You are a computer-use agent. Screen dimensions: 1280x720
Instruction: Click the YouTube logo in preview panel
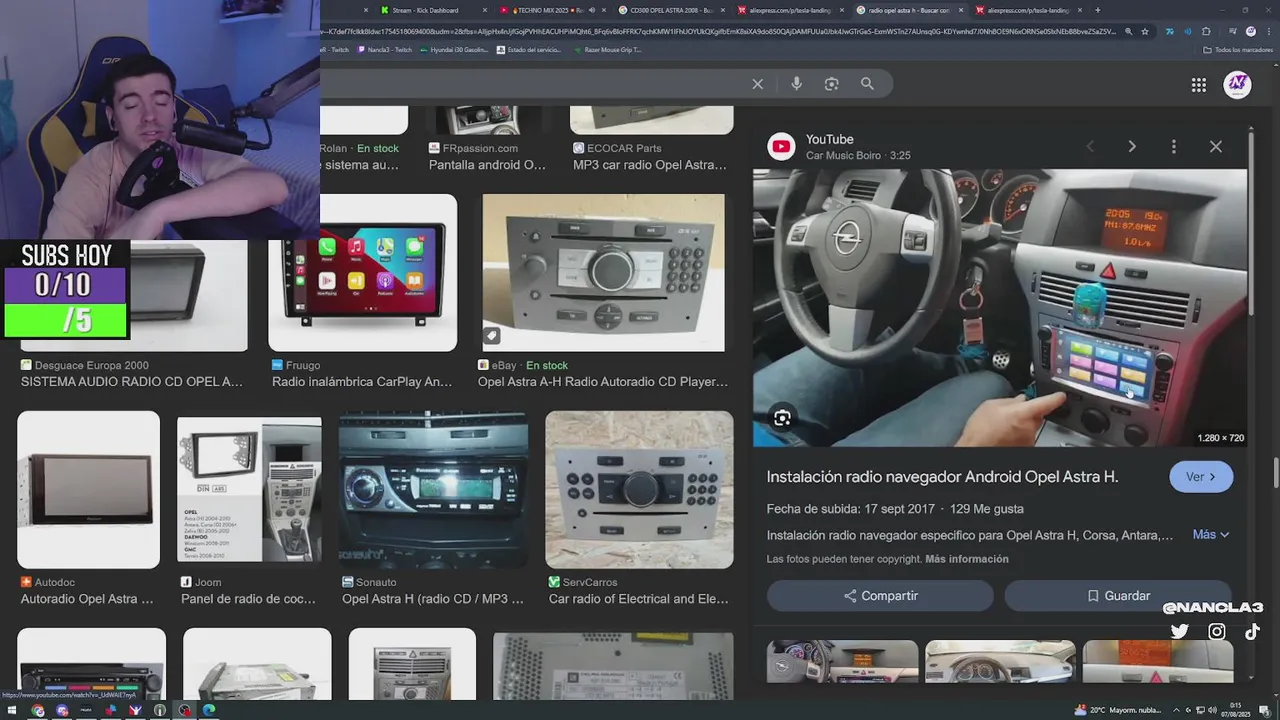coord(781,147)
